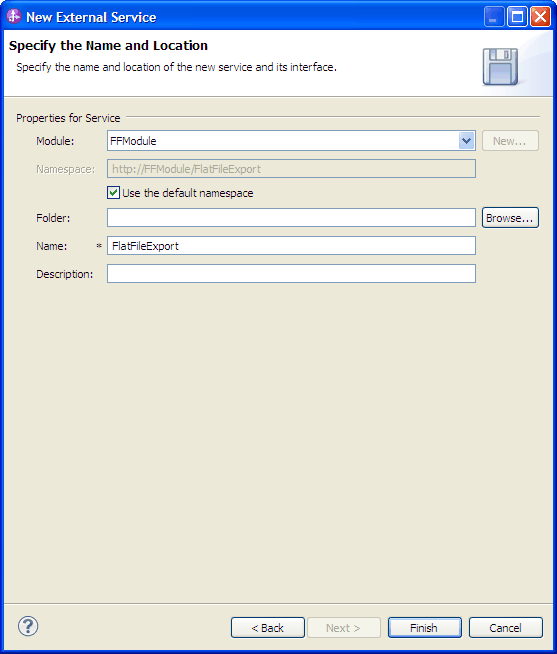Click the Namespace field
The width and height of the screenshot is (557, 654).
[x=291, y=169]
